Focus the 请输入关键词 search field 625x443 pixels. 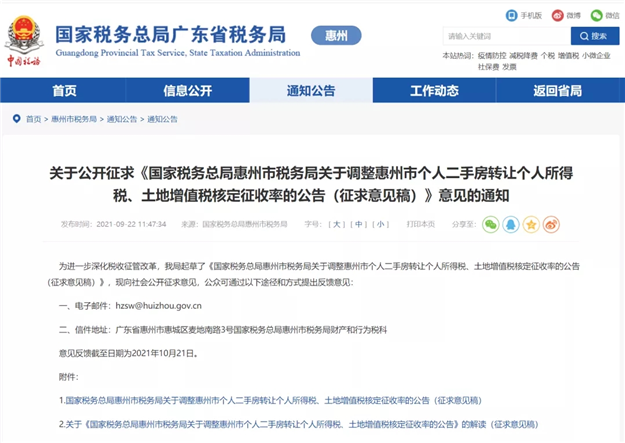tap(507, 36)
